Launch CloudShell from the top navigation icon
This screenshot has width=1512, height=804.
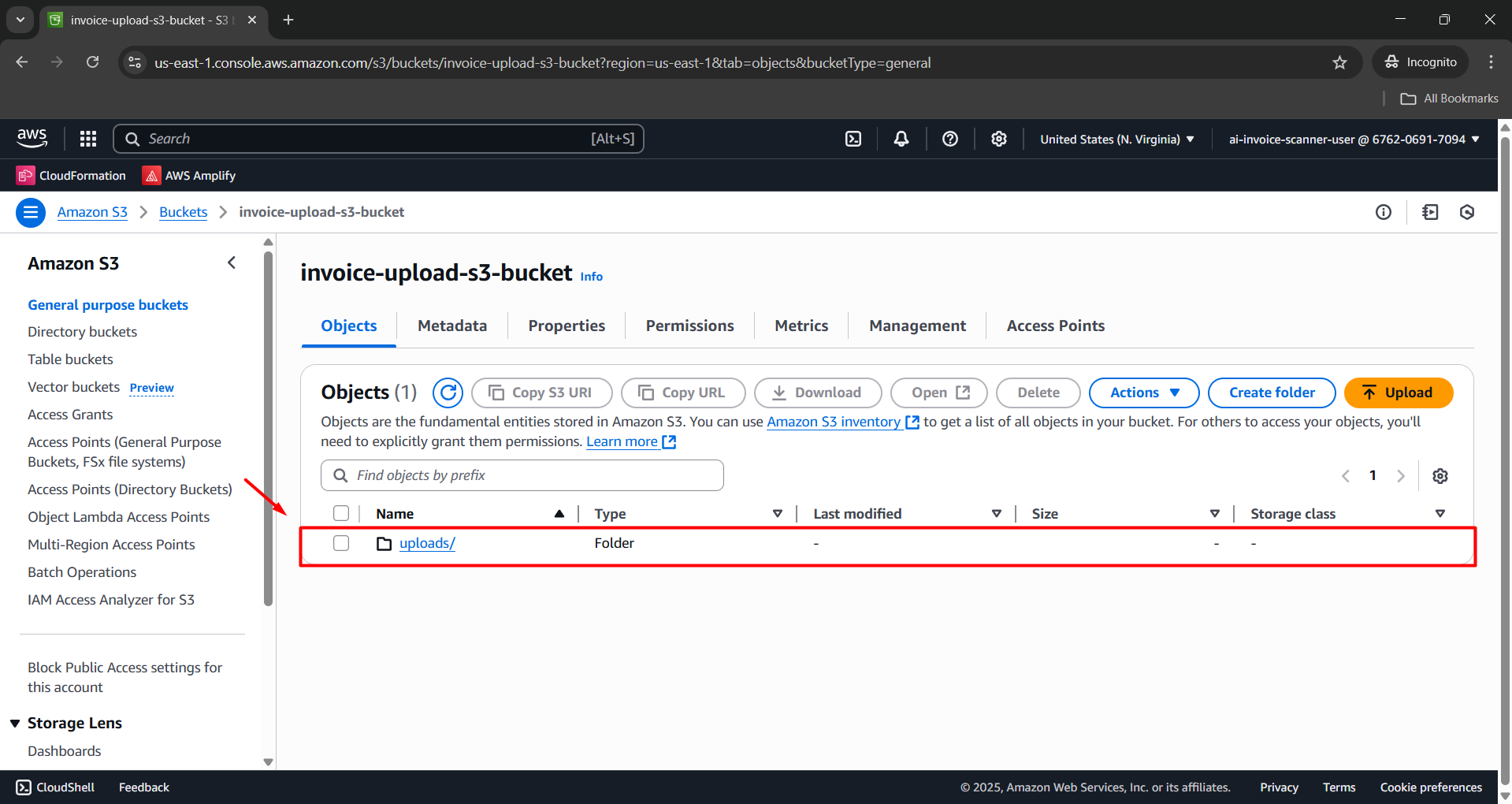coord(853,139)
